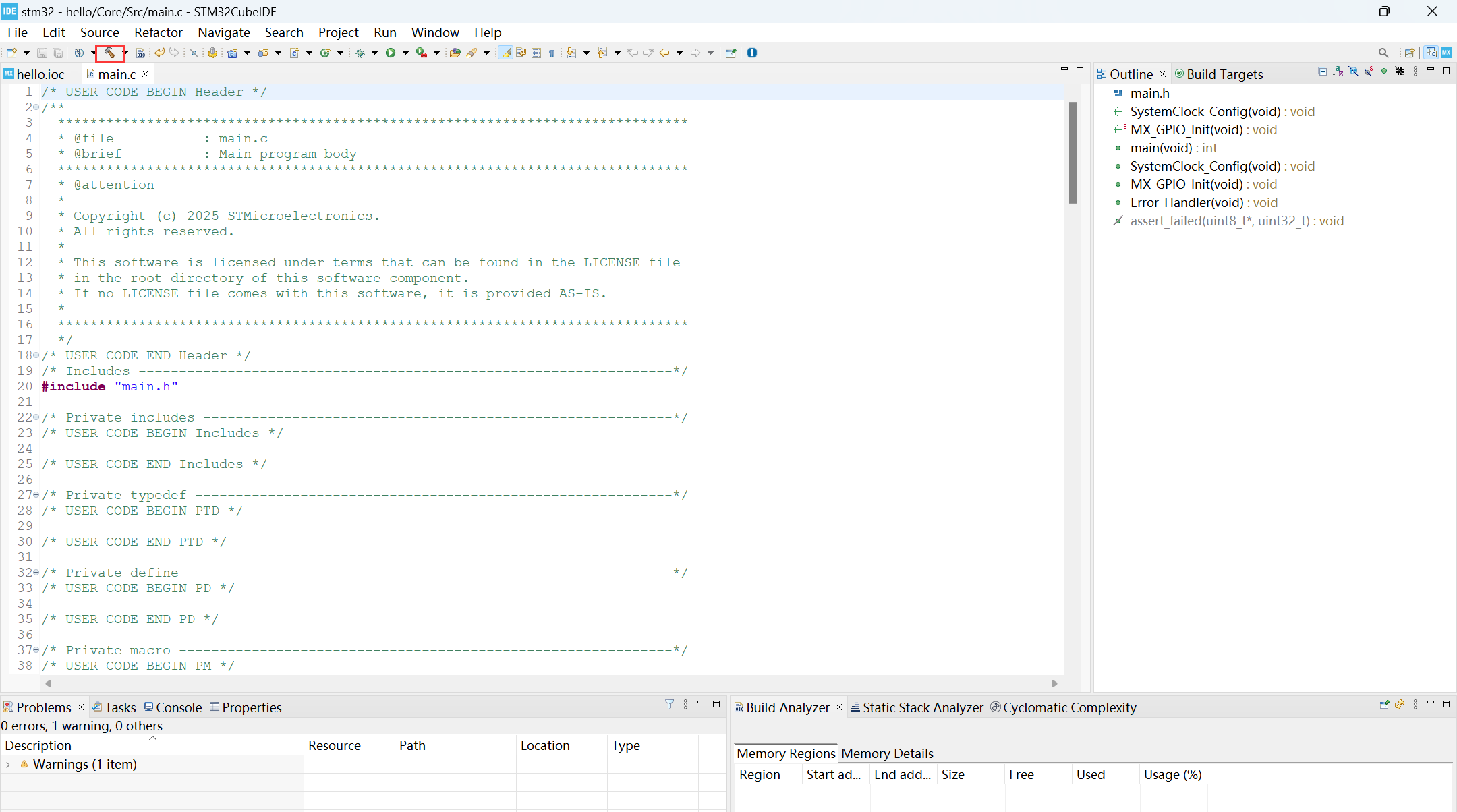The width and height of the screenshot is (1457, 812).
Task: Select main(void) in the Outline
Action: point(1173,148)
